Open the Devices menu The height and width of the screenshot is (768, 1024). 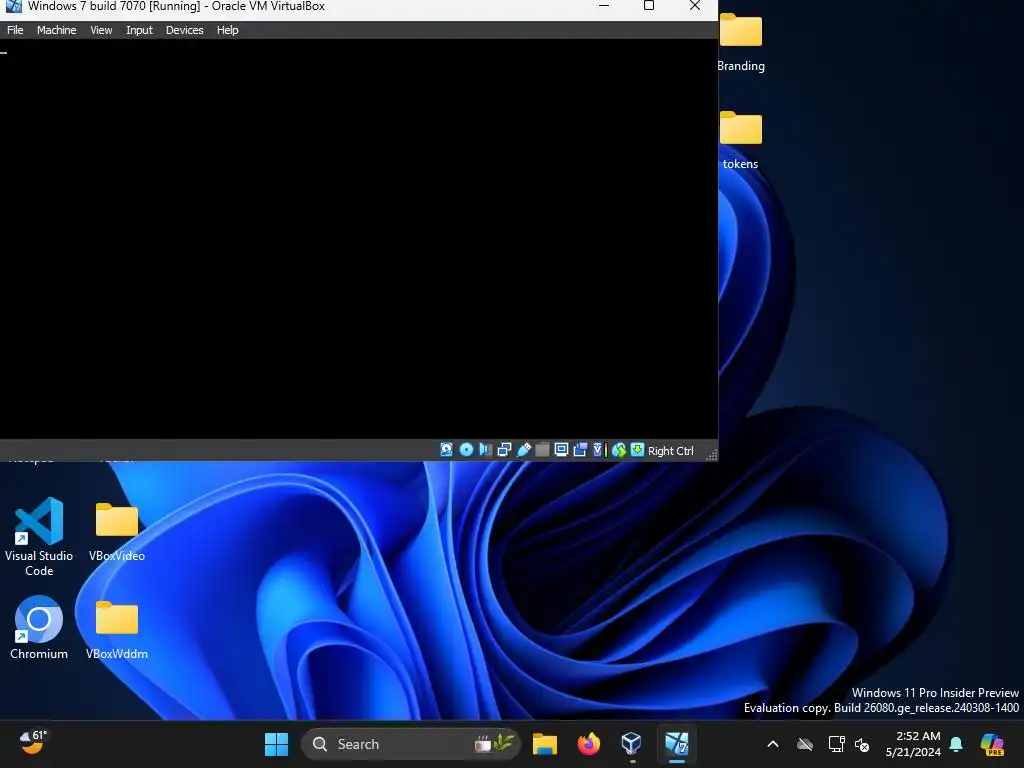[184, 30]
